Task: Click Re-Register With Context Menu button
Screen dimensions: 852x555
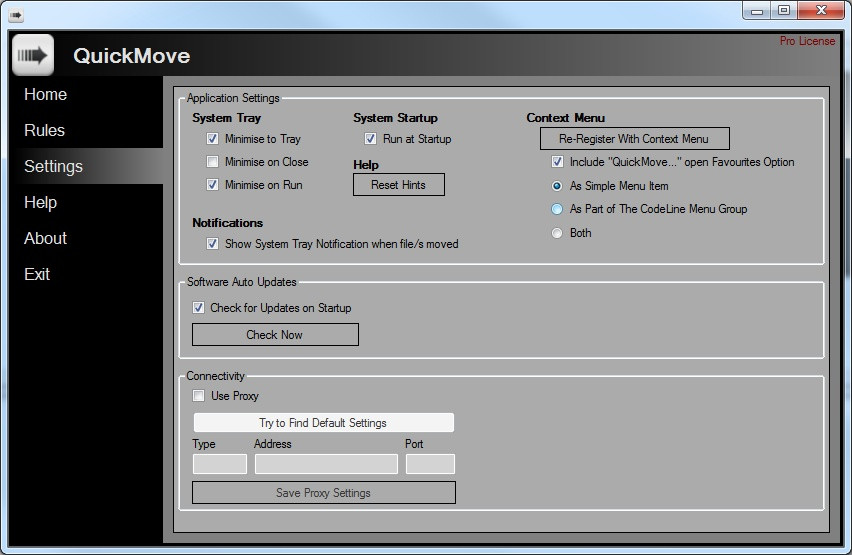Action: point(635,139)
